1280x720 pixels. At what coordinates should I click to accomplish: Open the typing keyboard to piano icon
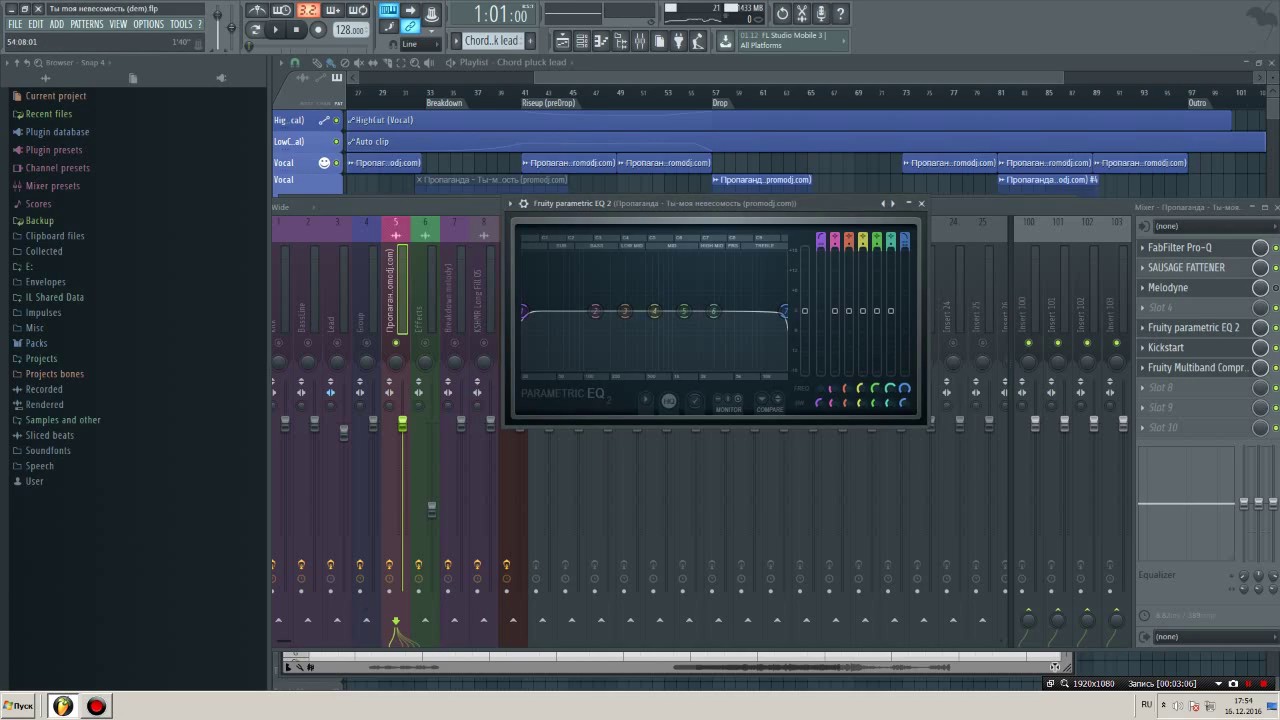(x=389, y=10)
